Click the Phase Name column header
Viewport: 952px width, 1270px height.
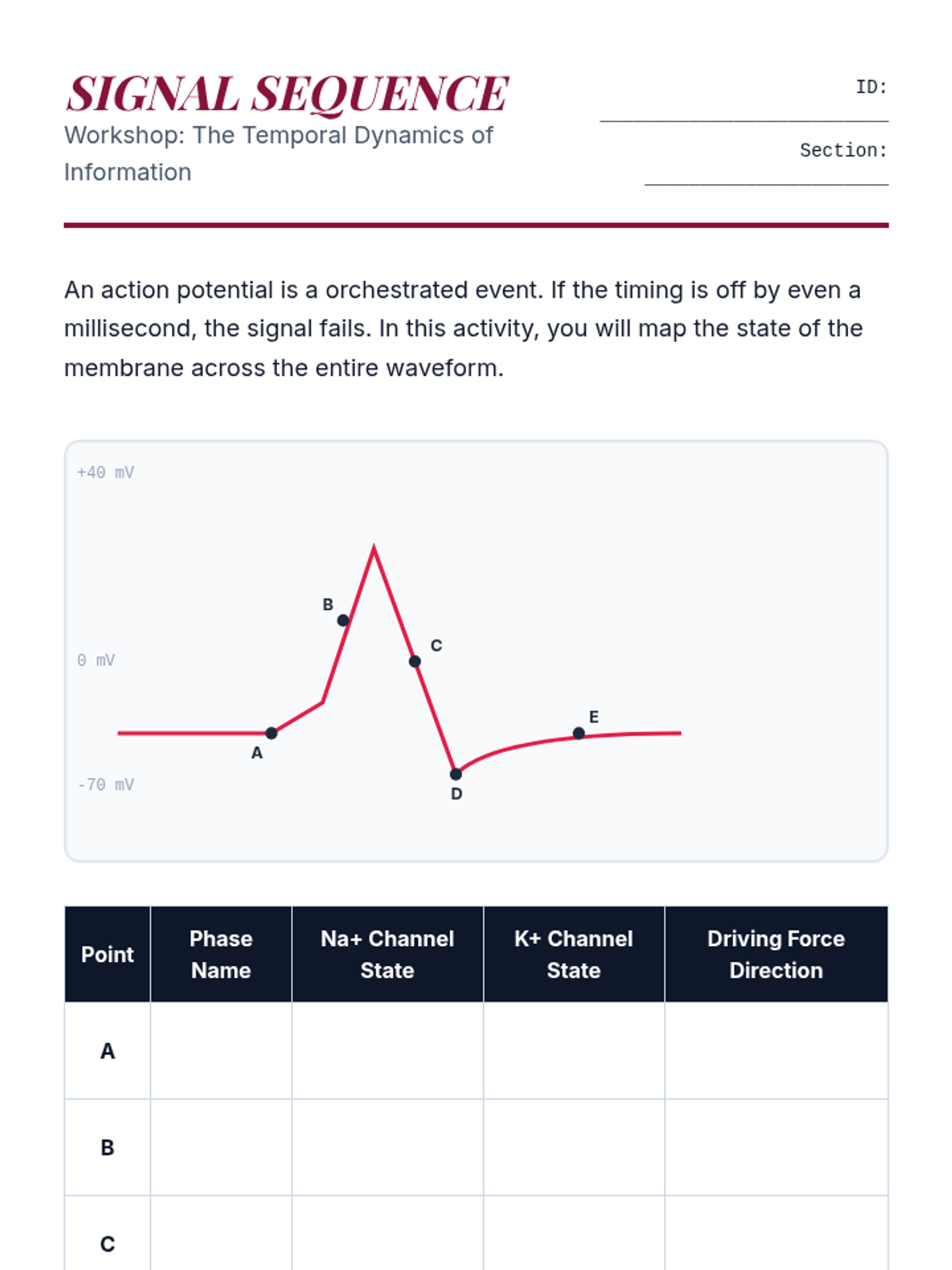[221, 954]
